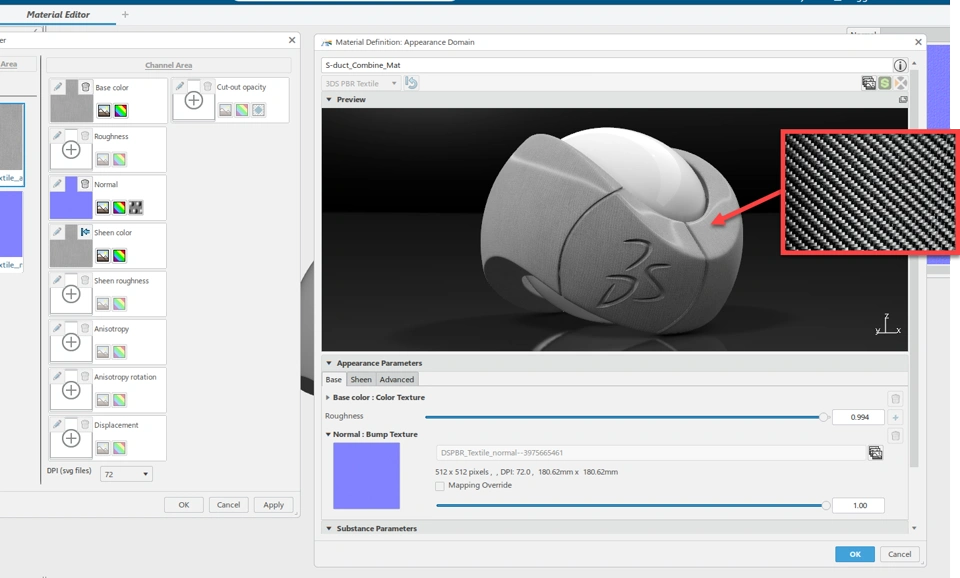Click the third mask icon under Cut-out opacity
The width and height of the screenshot is (960, 578).
pos(258,110)
